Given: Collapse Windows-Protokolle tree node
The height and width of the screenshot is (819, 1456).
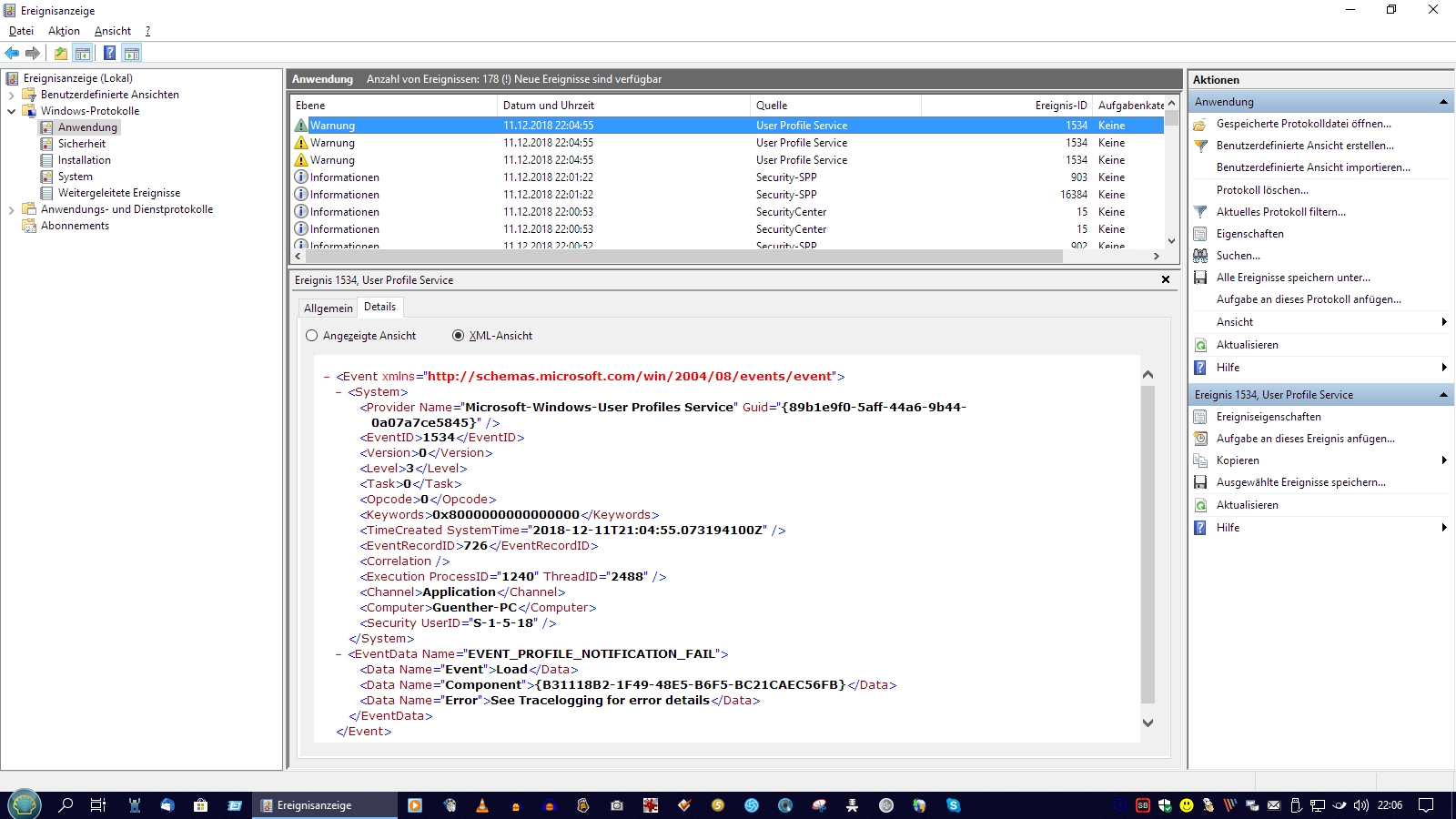Looking at the screenshot, I should (x=11, y=111).
